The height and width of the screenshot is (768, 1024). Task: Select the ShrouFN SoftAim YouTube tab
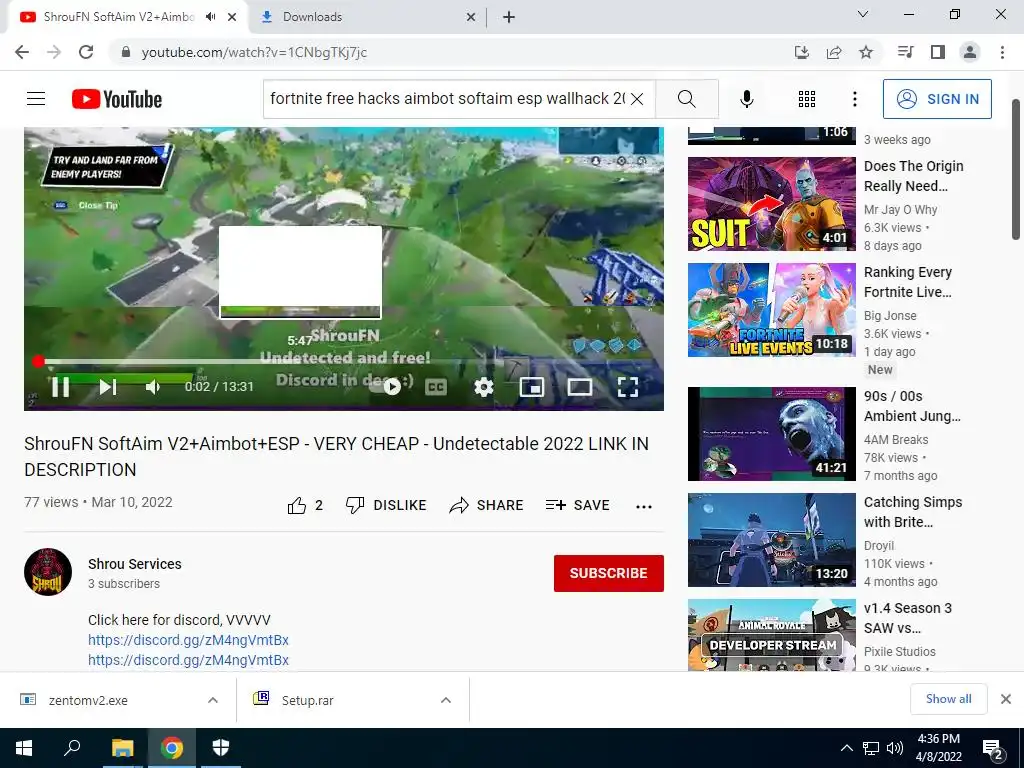click(119, 17)
